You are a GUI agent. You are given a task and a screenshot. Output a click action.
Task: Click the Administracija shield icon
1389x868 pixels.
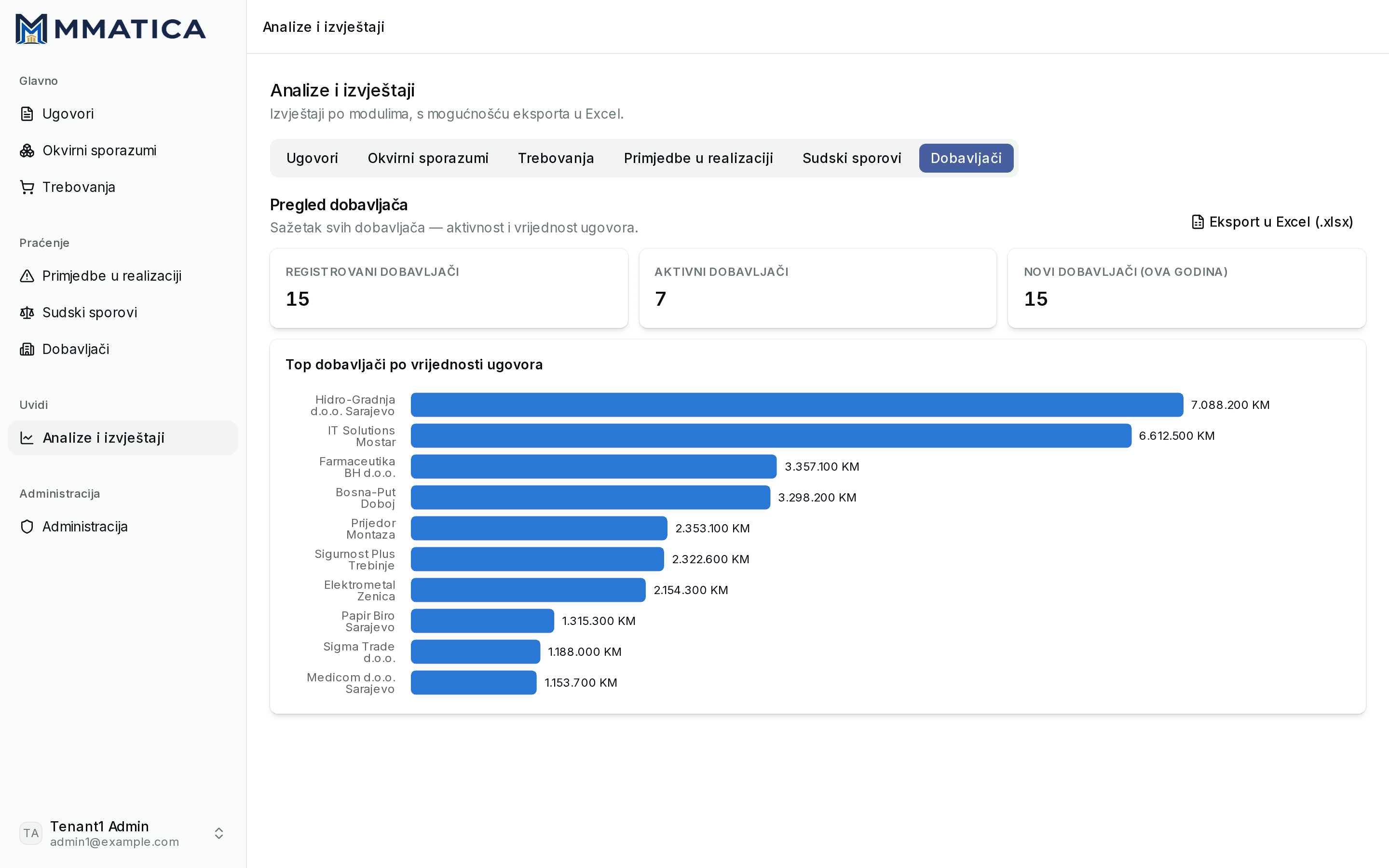pyautogui.click(x=27, y=527)
